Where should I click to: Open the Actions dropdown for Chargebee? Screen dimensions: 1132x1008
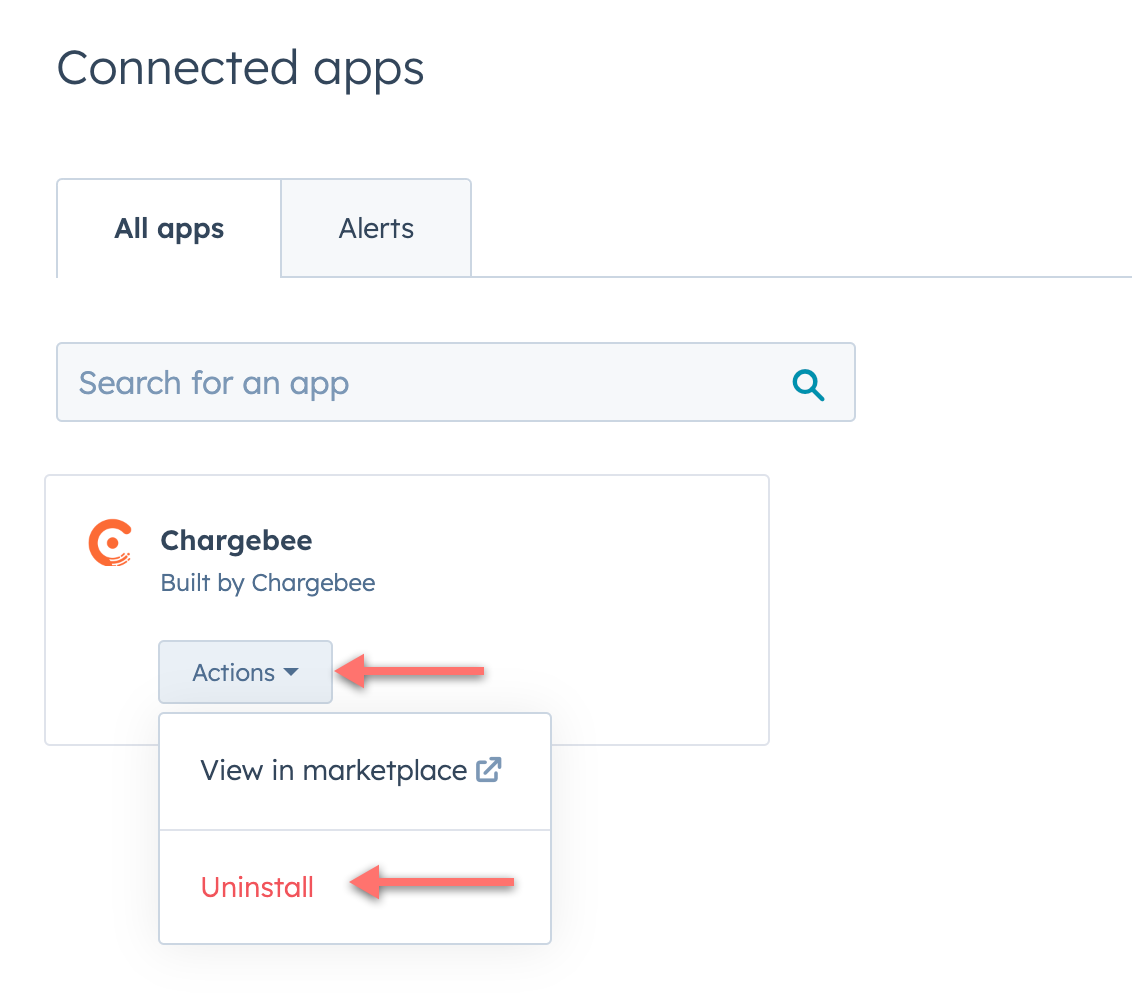245,672
